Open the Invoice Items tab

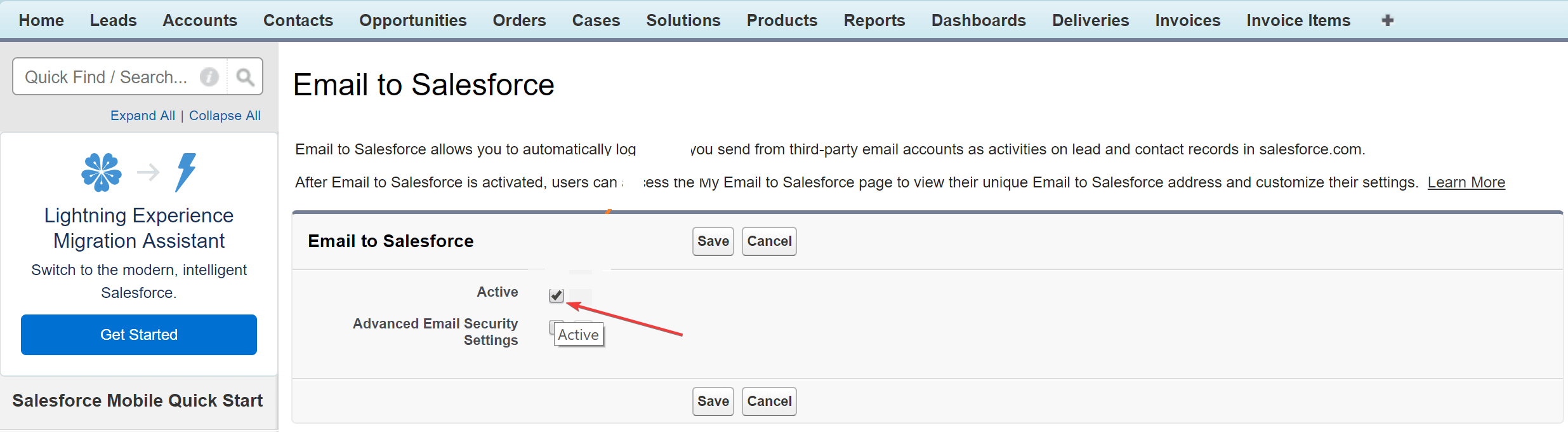[1298, 20]
